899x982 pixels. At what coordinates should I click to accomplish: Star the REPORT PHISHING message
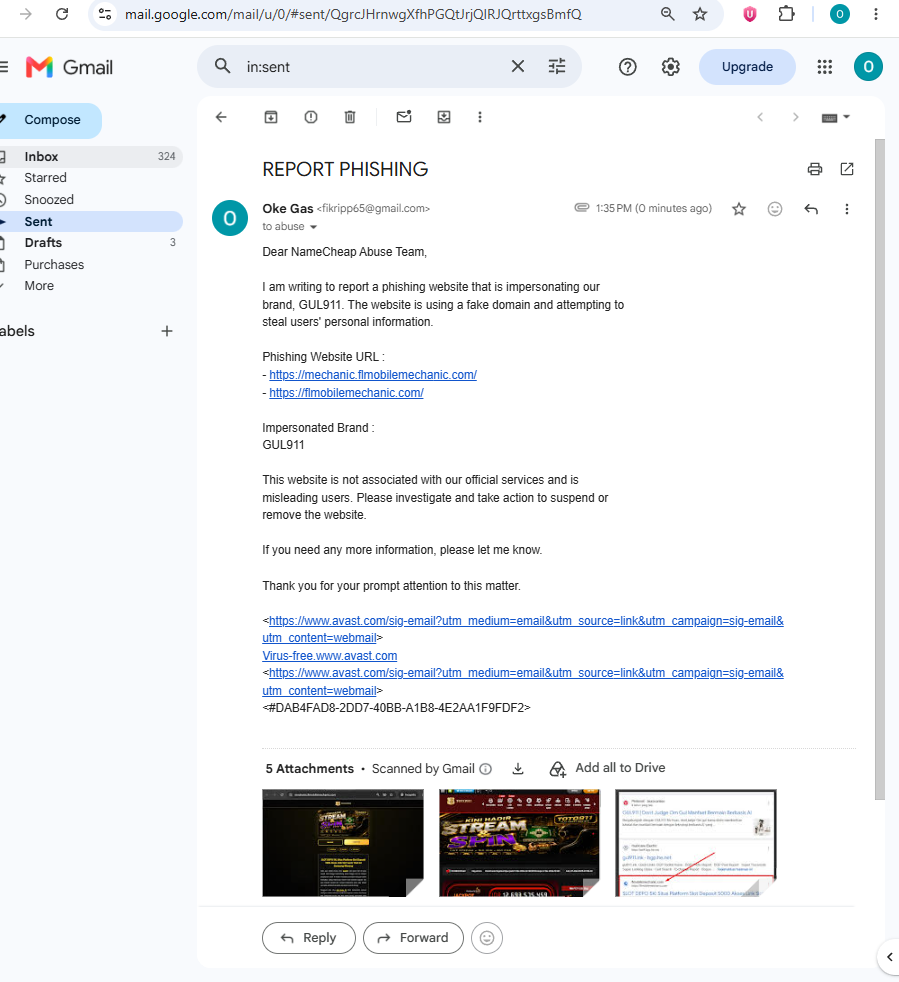point(739,209)
